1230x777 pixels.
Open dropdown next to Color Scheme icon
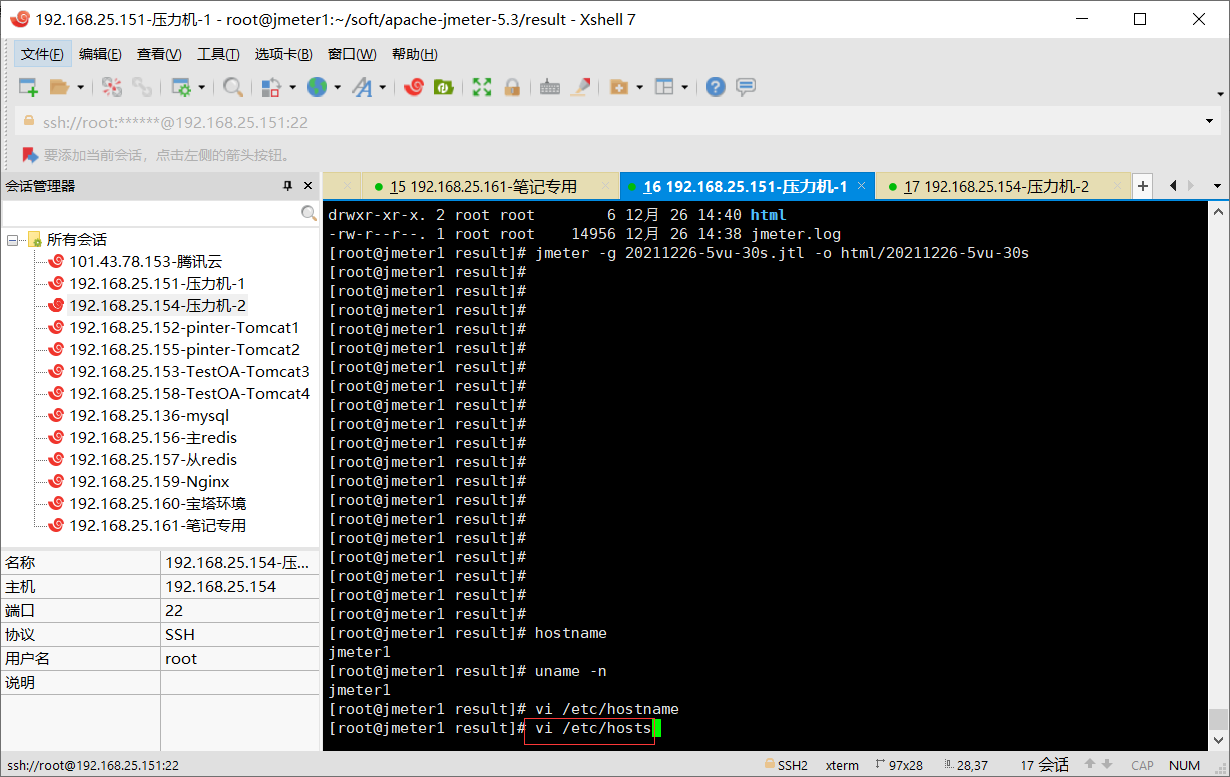[292, 87]
